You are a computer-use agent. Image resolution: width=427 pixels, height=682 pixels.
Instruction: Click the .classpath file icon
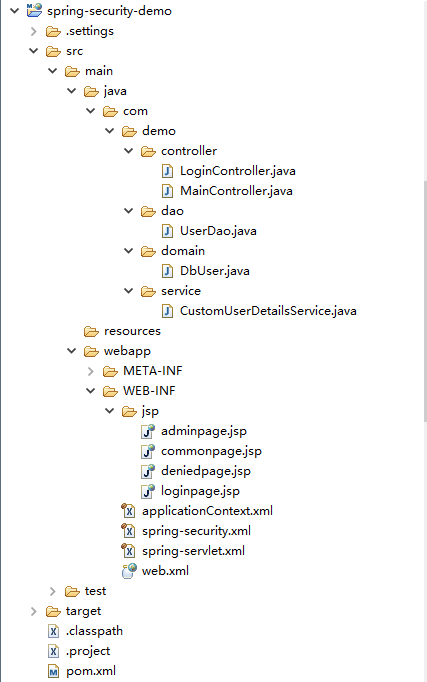tap(53, 632)
